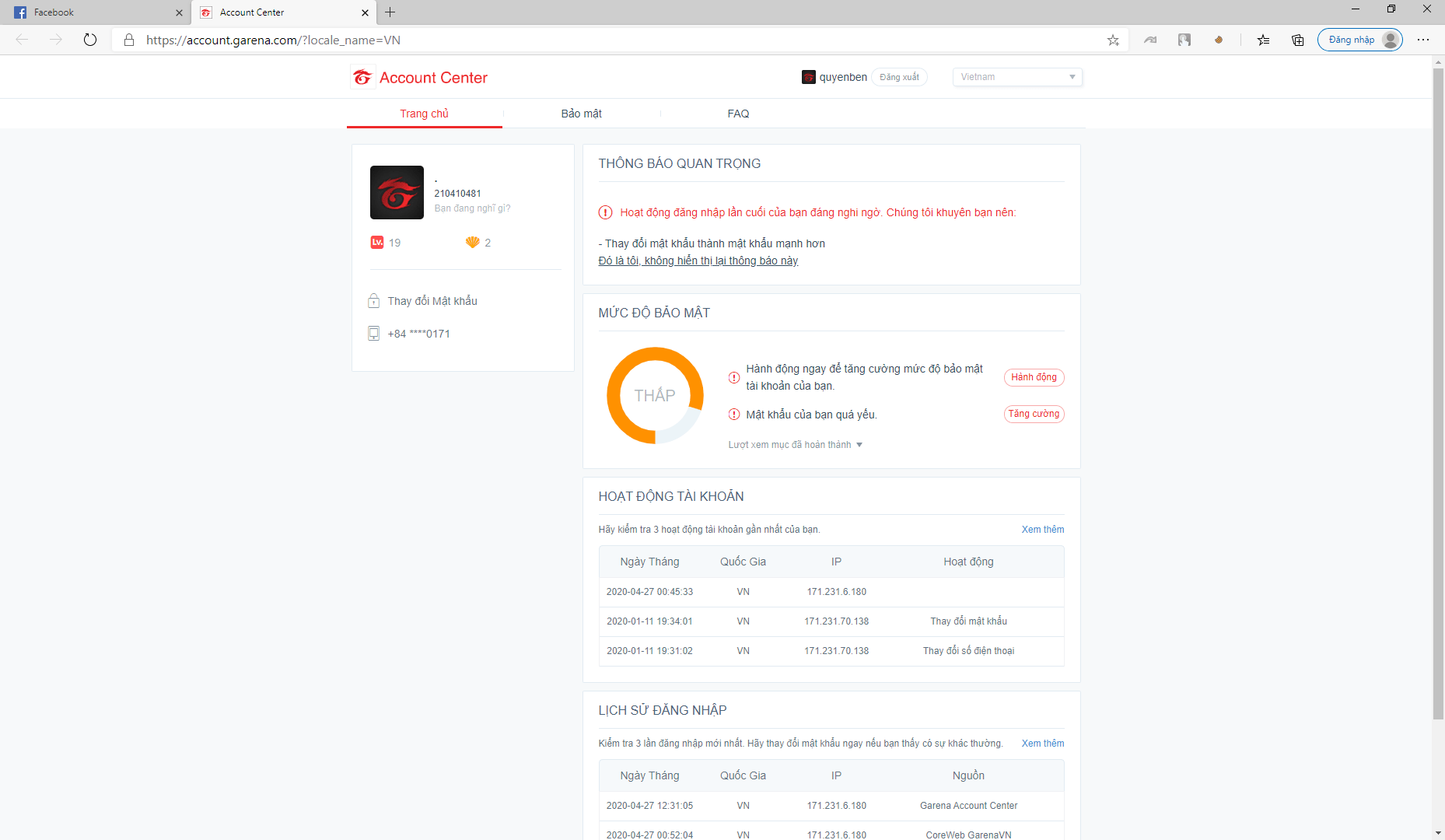Click the Tăng cường button
Viewport: 1445px width, 840px height.
1034,414
